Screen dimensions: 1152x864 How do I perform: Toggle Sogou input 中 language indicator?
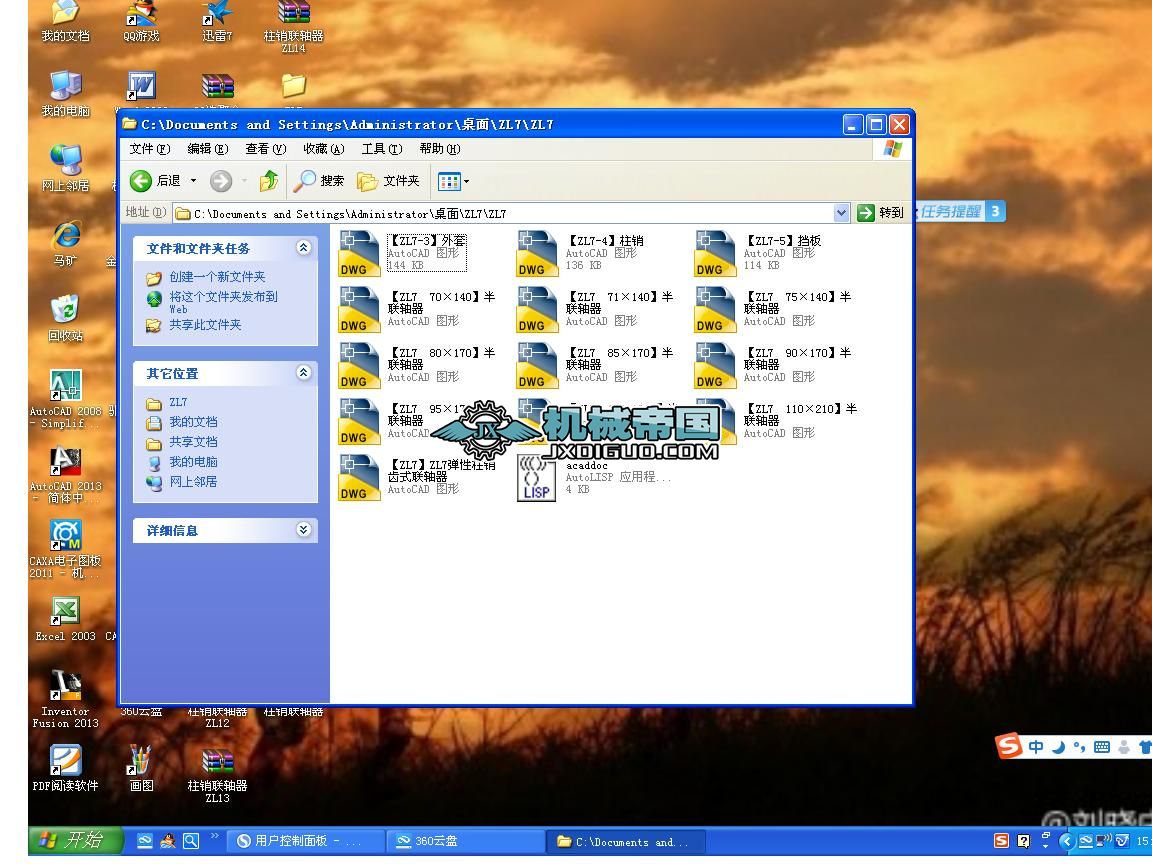1036,747
